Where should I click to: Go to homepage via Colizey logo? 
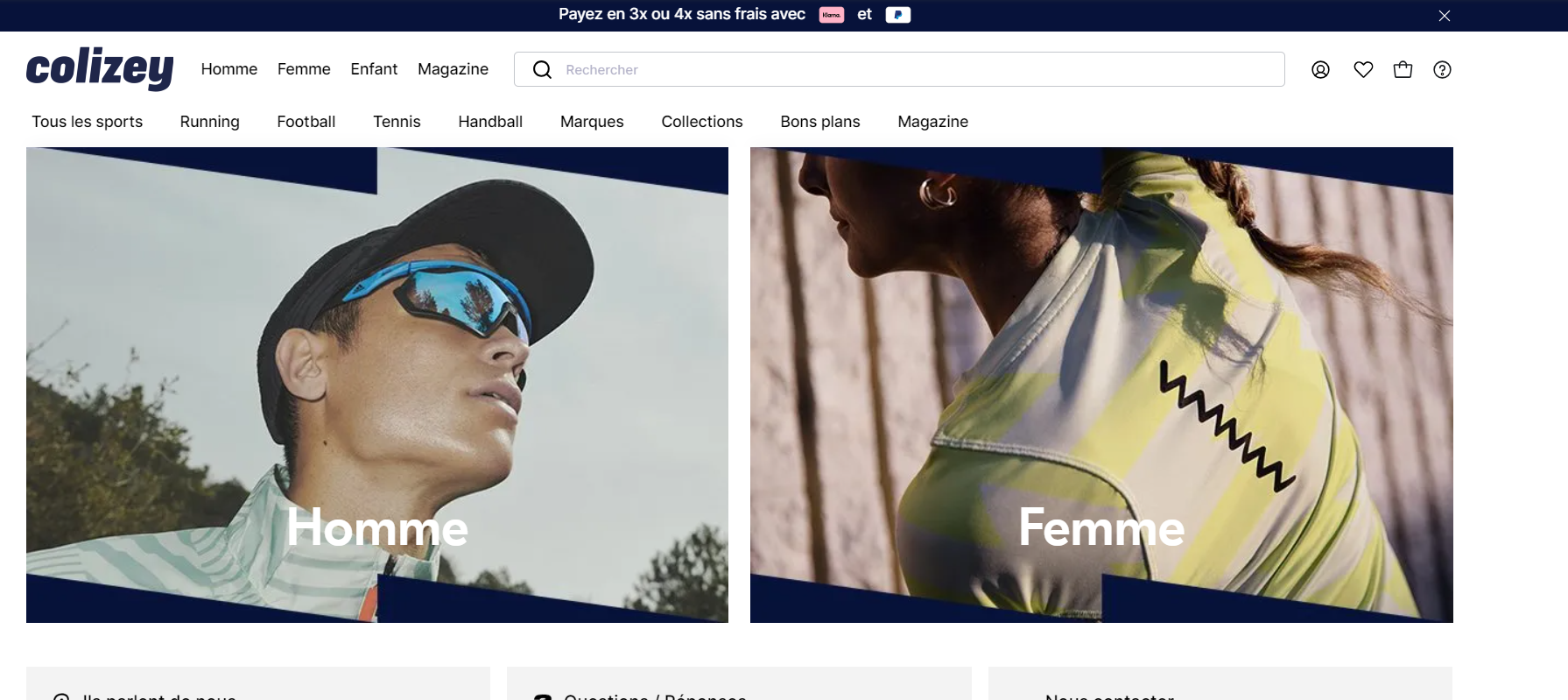point(100,69)
